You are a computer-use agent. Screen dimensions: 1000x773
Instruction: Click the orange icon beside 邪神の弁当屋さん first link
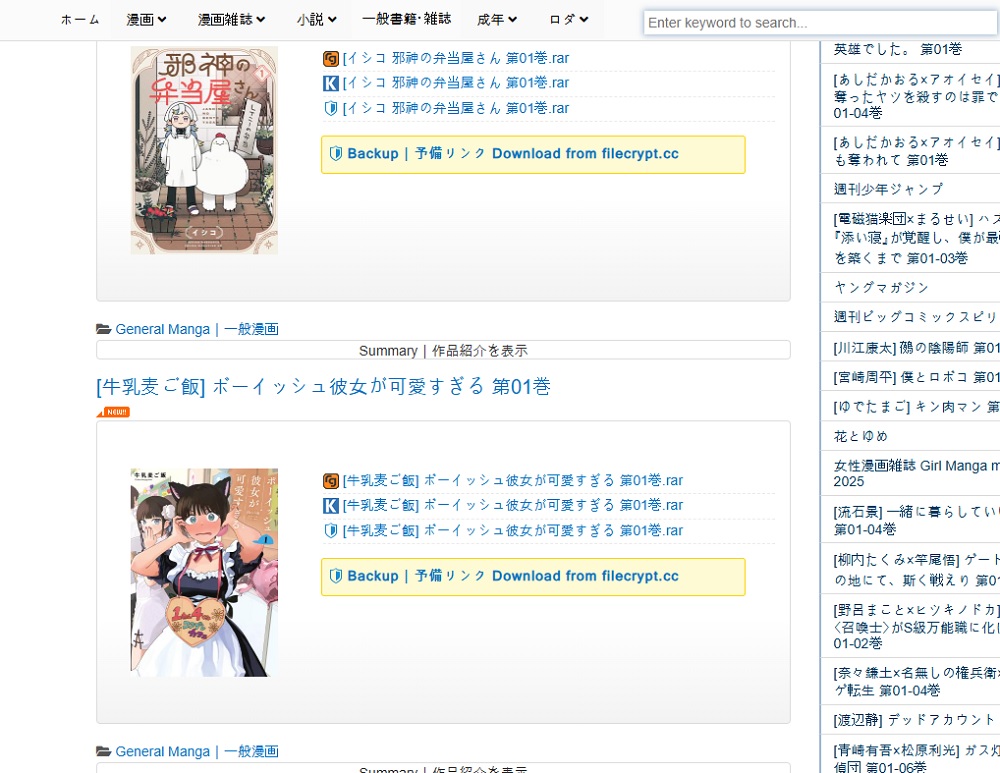pyautogui.click(x=331, y=59)
